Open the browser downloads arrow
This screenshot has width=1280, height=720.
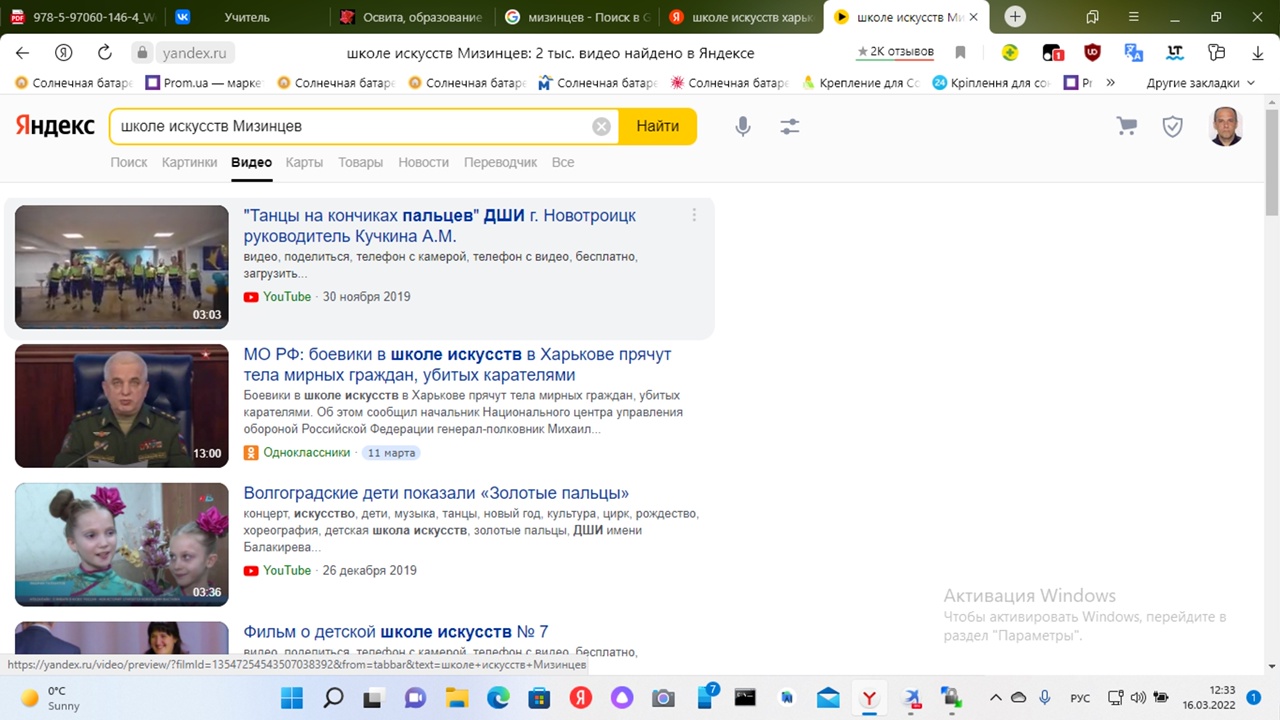coord(1257,53)
